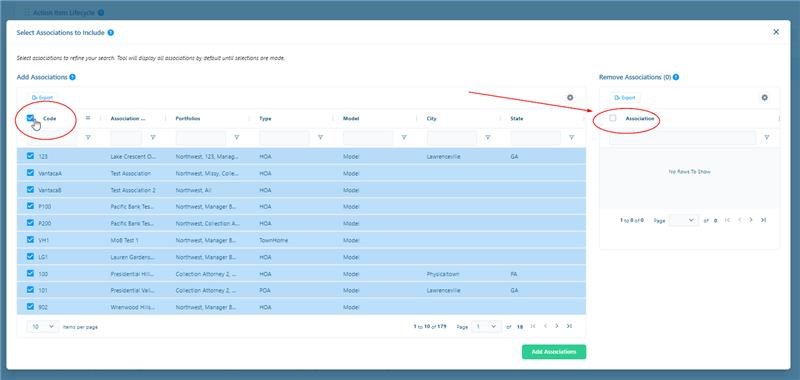800x380 pixels.
Task: Sort by Model column header
Action: point(351,118)
